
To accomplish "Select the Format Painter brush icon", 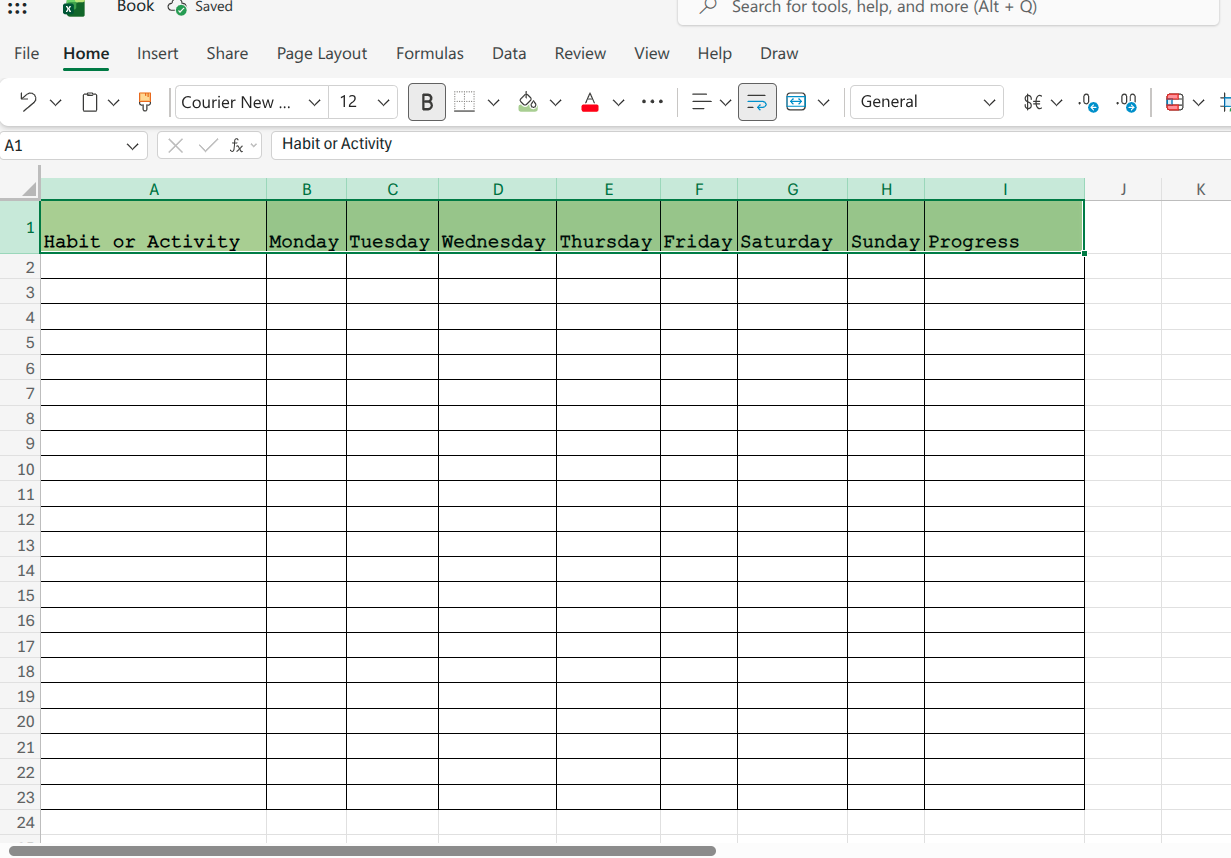I will click(145, 102).
